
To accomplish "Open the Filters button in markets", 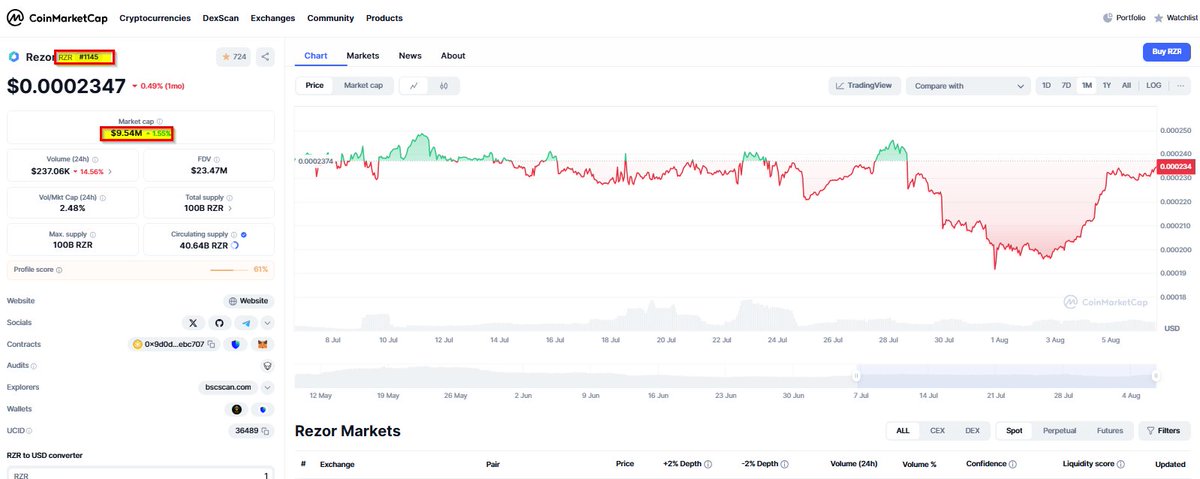I will click(x=1164, y=431).
